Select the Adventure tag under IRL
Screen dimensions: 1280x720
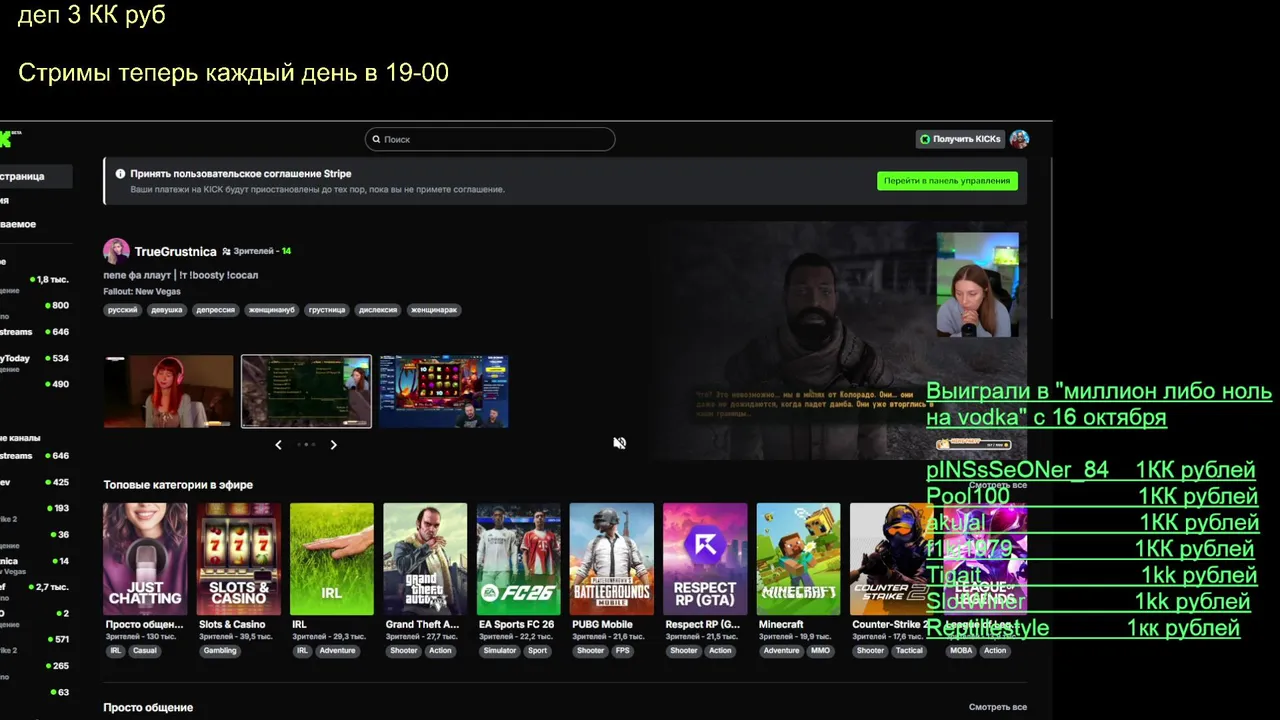[x=337, y=651]
